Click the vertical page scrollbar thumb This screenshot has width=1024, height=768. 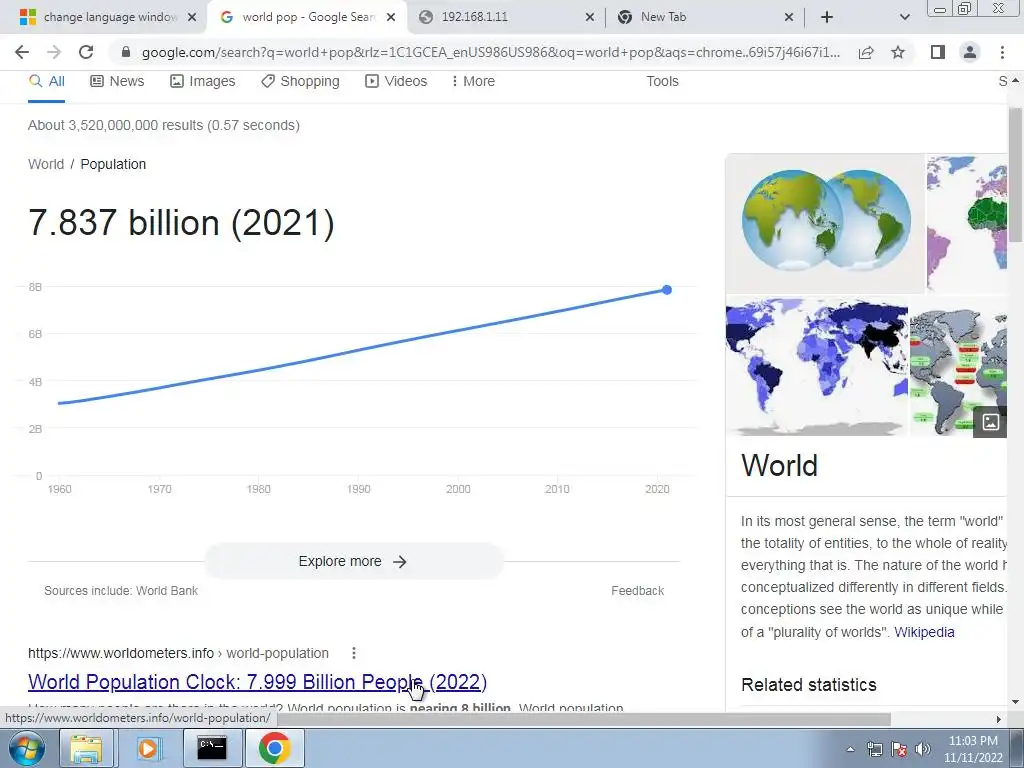(1015, 175)
